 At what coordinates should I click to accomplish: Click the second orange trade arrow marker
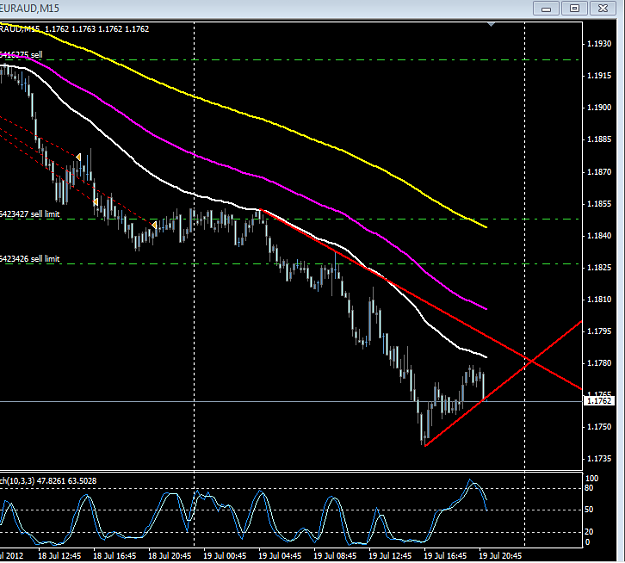click(x=95, y=202)
